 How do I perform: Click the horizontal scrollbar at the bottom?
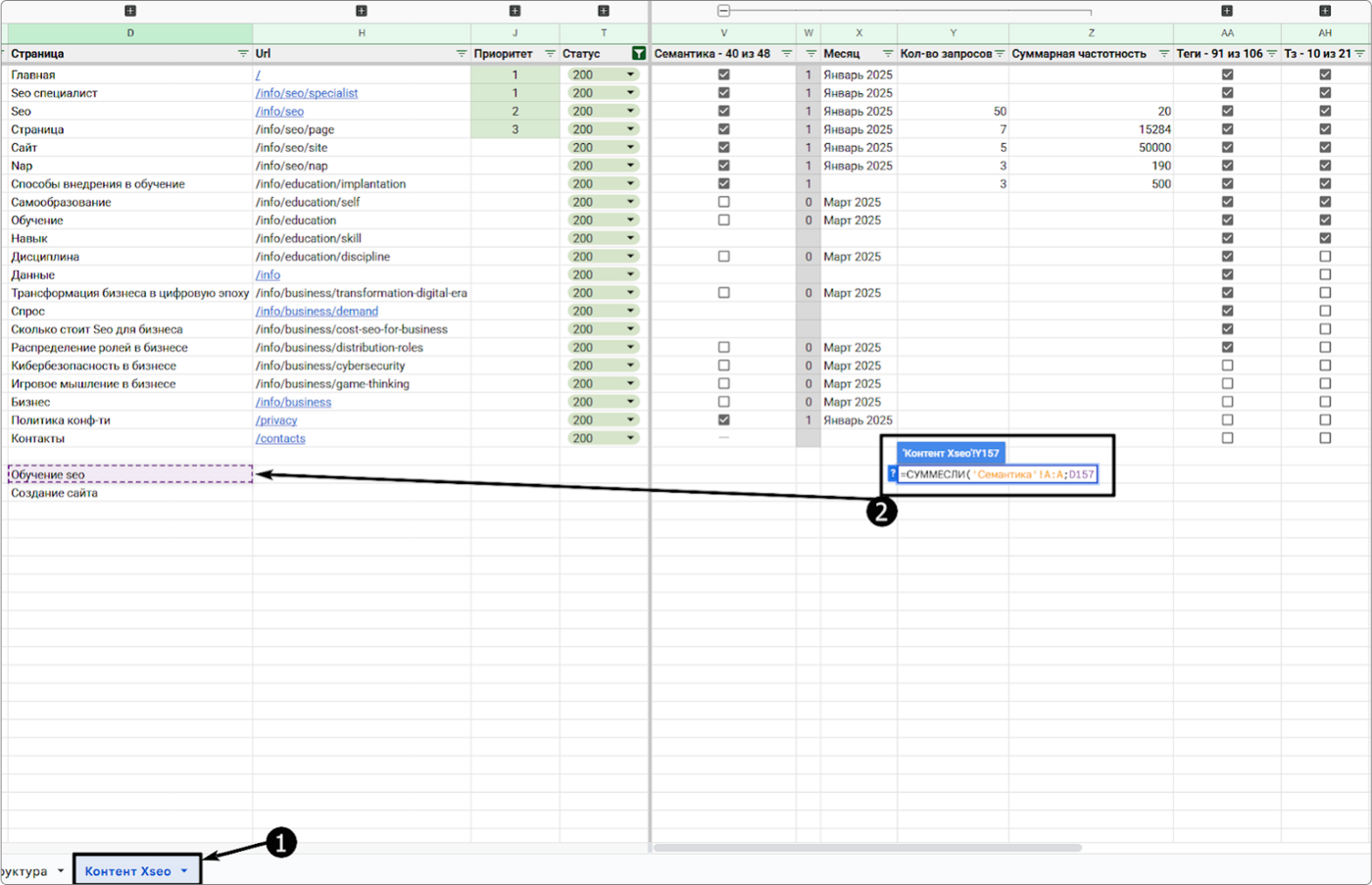point(867,848)
